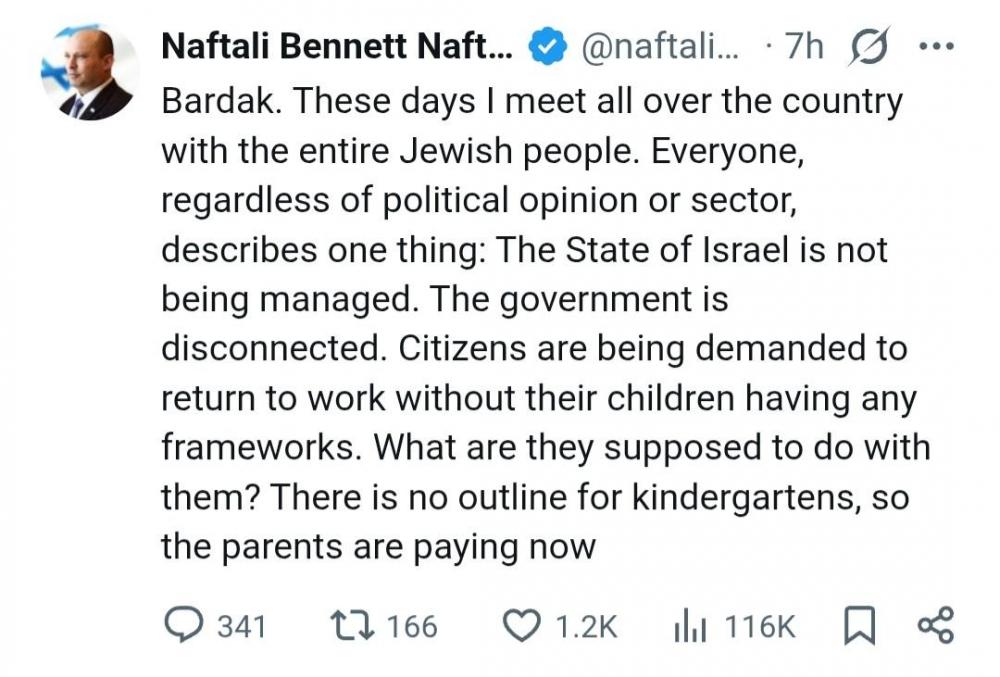Click the reply speech bubble icon
This screenshot has height=677, width=1000.
point(183,626)
